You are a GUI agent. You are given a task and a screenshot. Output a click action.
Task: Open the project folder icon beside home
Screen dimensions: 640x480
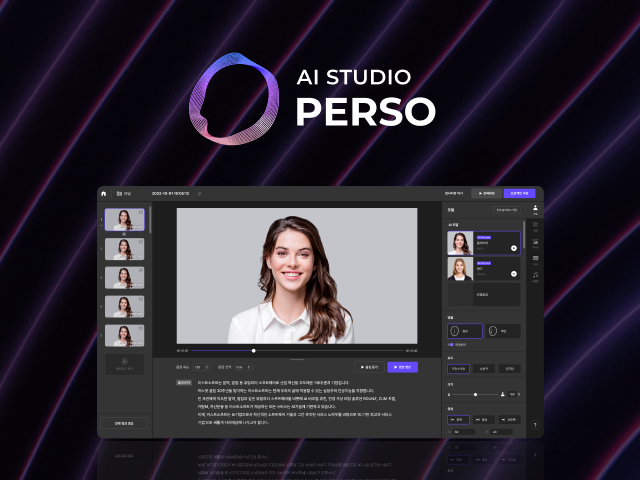119,193
